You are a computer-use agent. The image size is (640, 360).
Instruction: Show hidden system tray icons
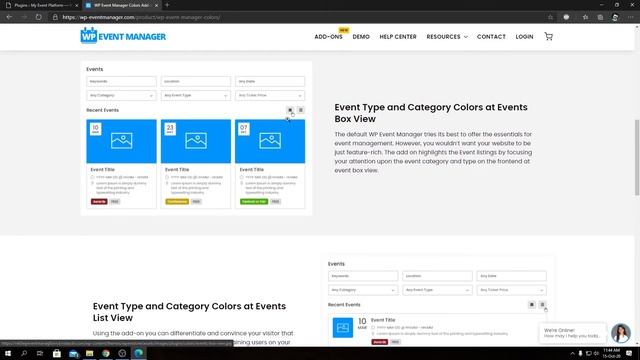point(572,353)
